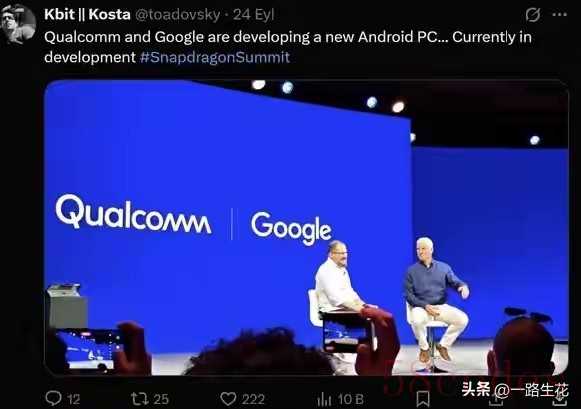Image resolution: width=581 pixels, height=409 pixels.
Task: Open the #SnapdragonSummit hashtag
Action: [x=215, y=57]
